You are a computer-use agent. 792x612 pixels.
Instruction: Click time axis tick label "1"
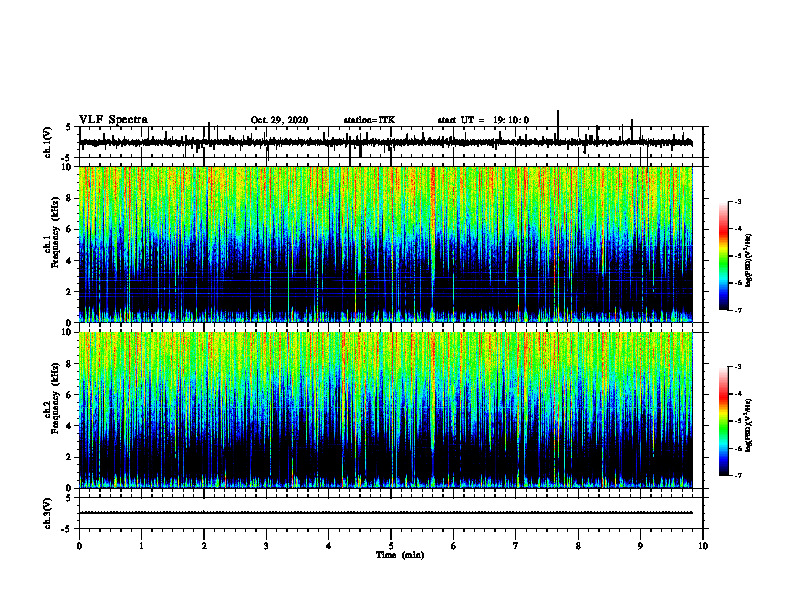pyautogui.click(x=141, y=546)
